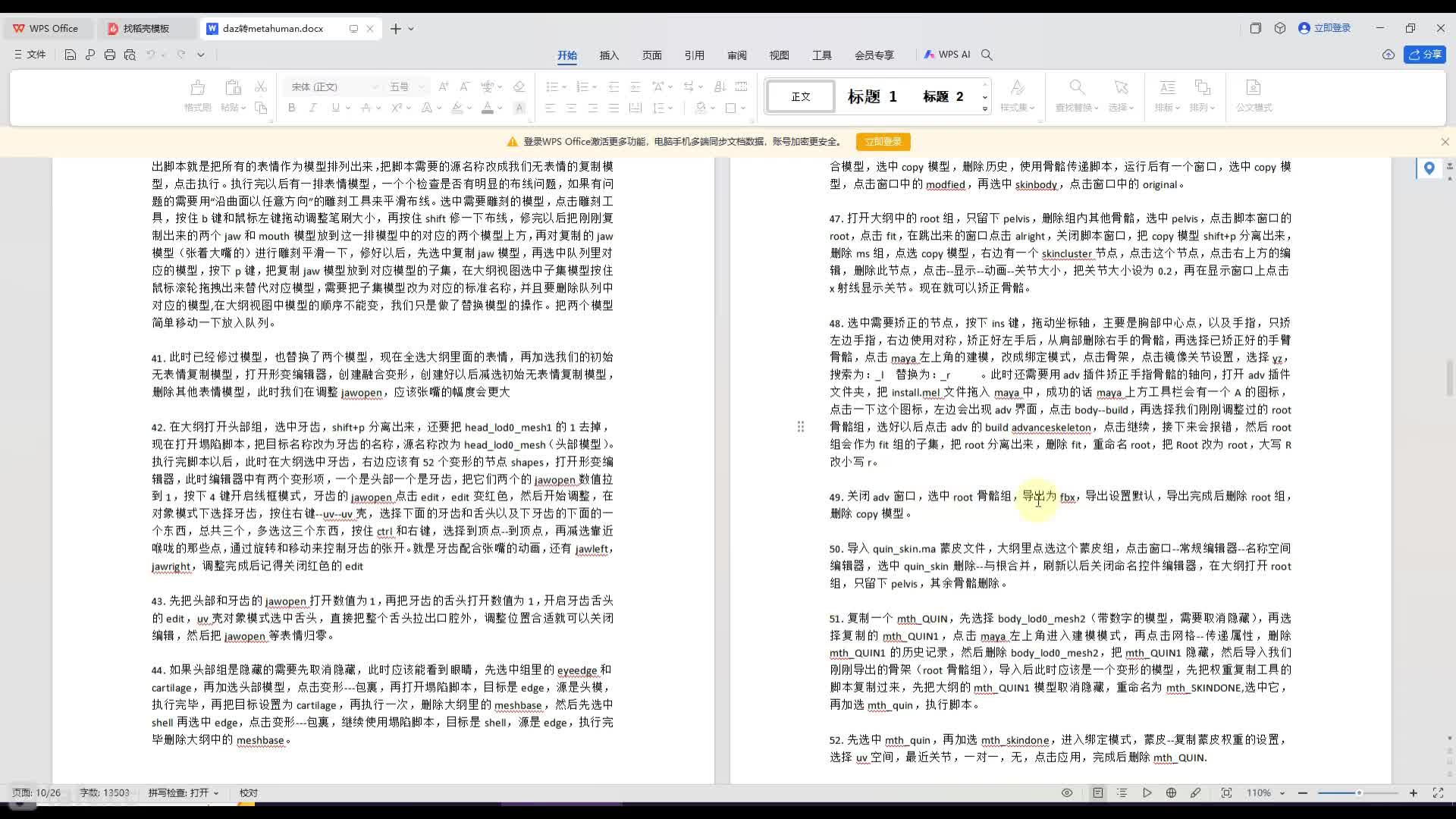Toggle center text alignment
Viewport: 1456px width, 819px height.
(572, 108)
